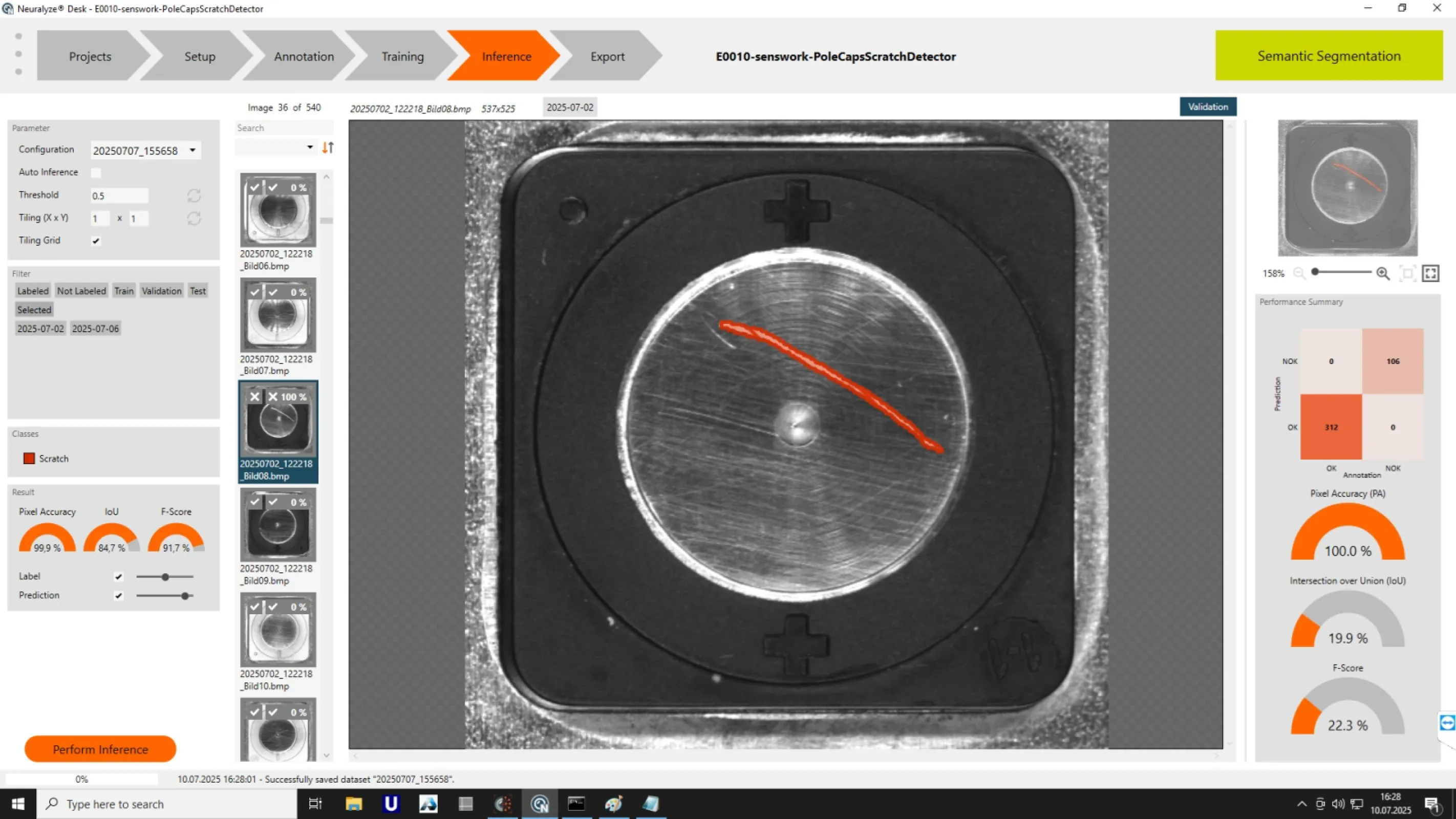1456x819 pixels.
Task: Click the refresh icon next to Threshold
Action: [x=194, y=196]
